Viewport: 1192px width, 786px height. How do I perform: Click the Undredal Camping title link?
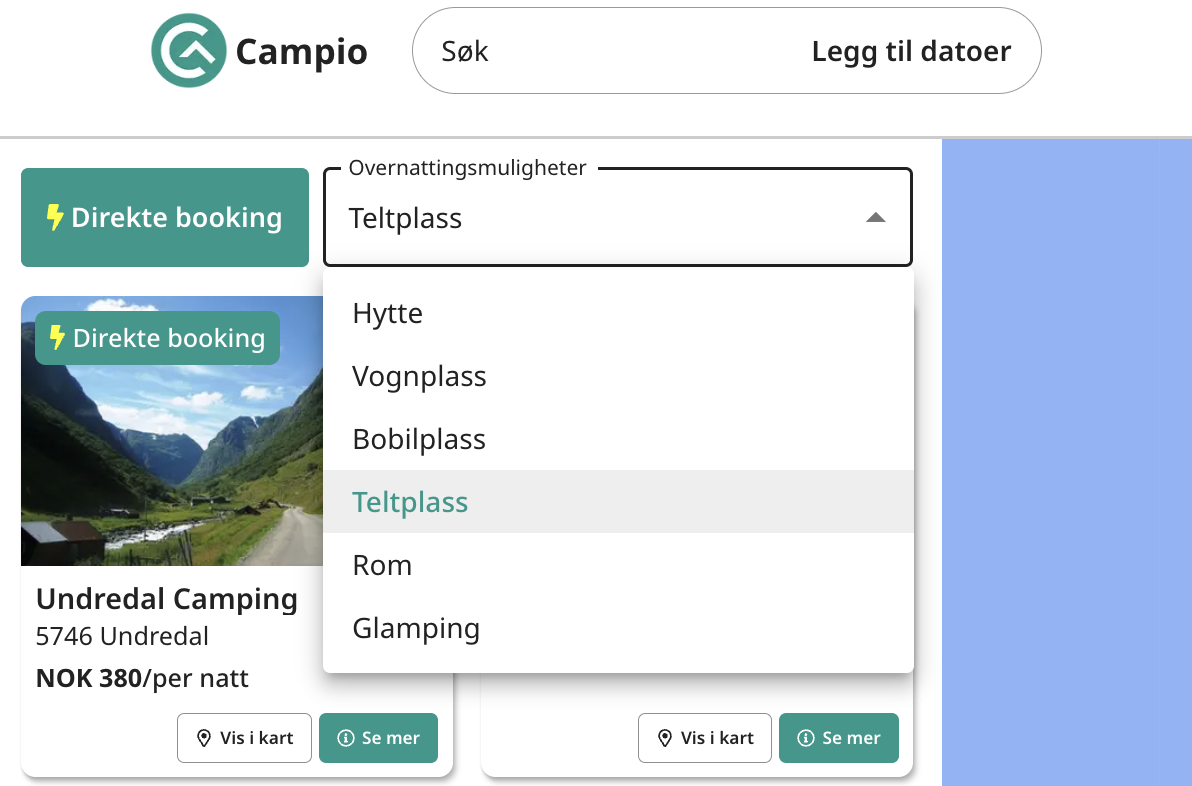(x=166, y=599)
